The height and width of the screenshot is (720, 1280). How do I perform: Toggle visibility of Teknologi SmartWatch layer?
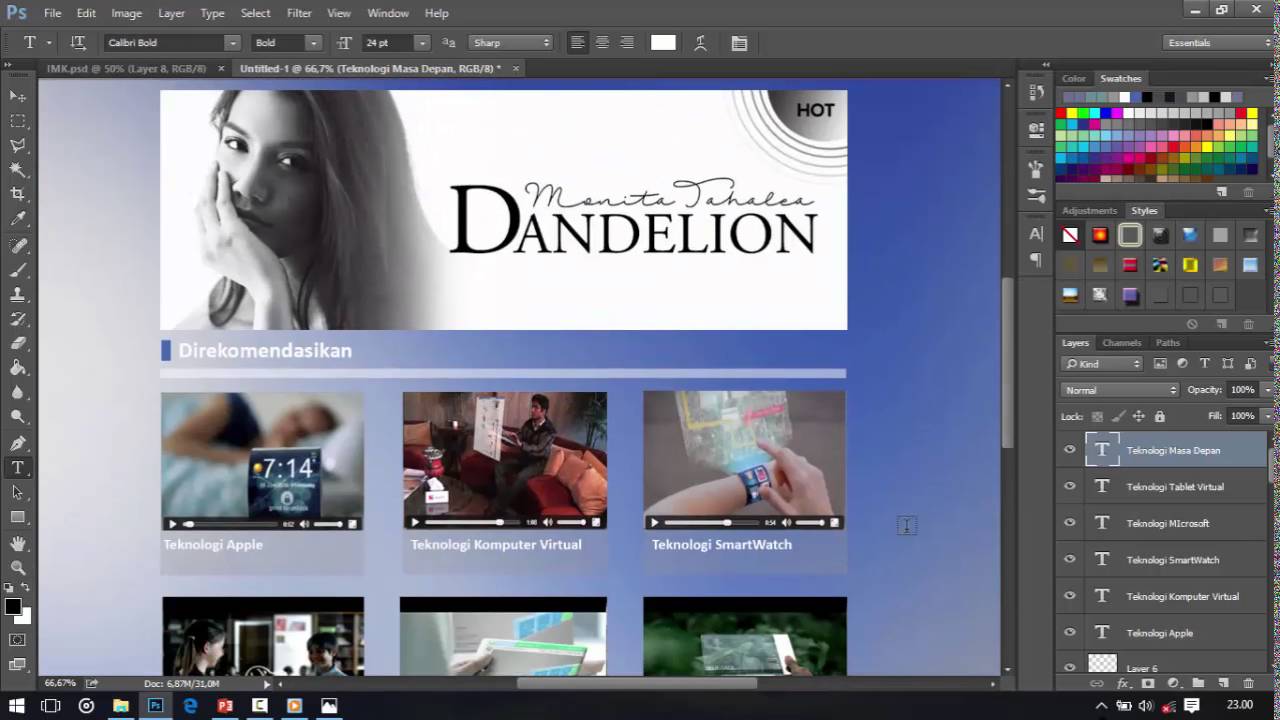tap(1070, 560)
